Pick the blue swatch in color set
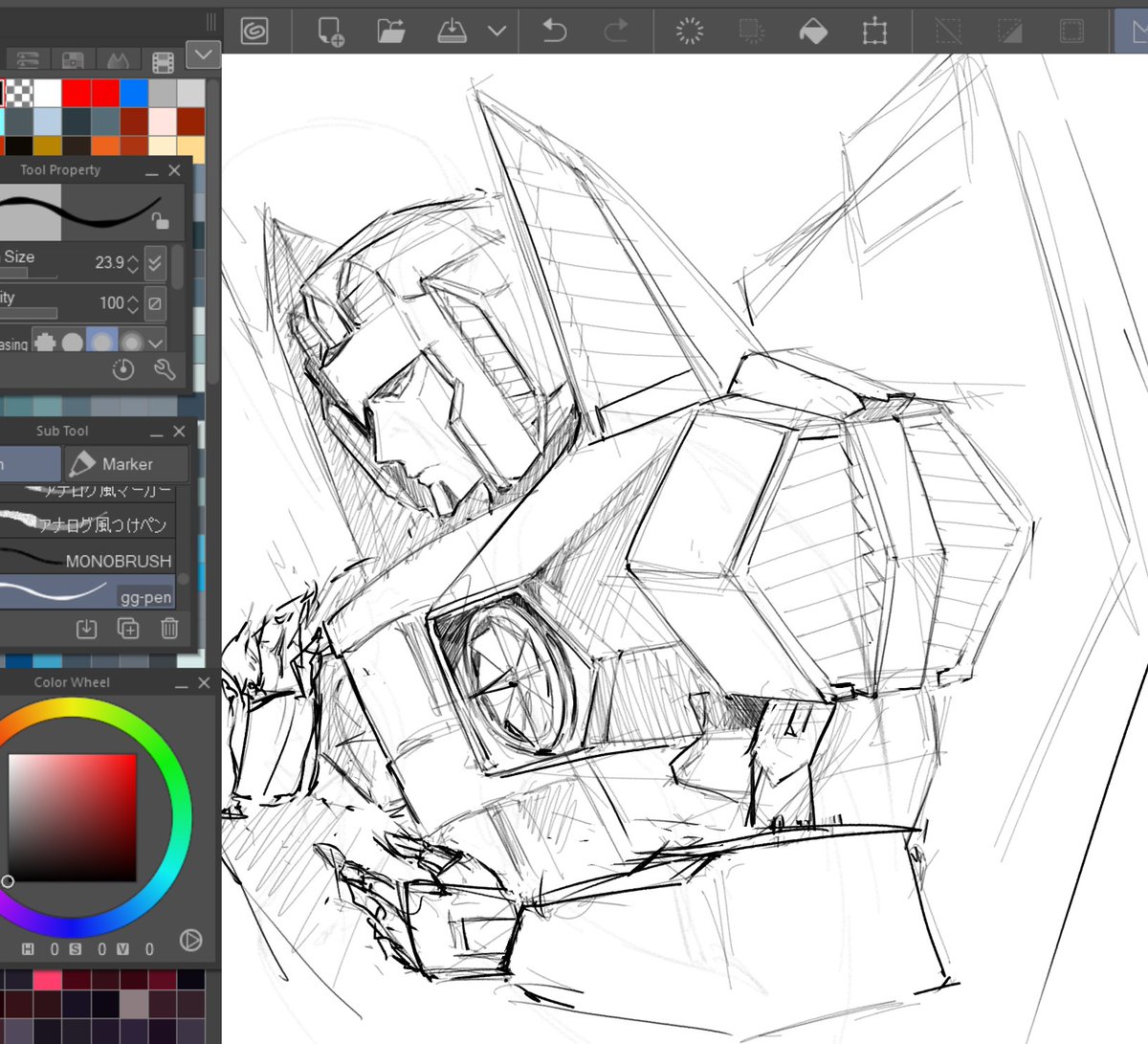Image resolution: width=1148 pixels, height=1044 pixels. (x=134, y=93)
